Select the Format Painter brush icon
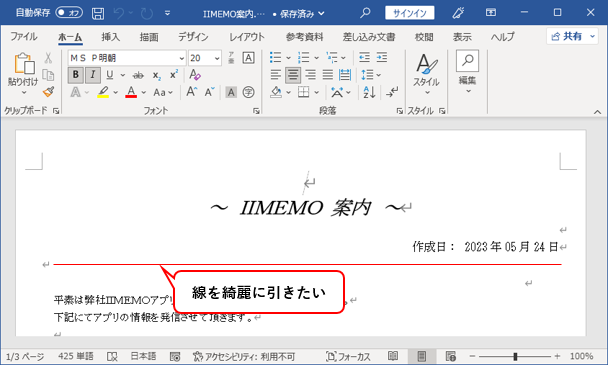Image resolution: width=608 pixels, height=365 pixels. pos(48,92)
